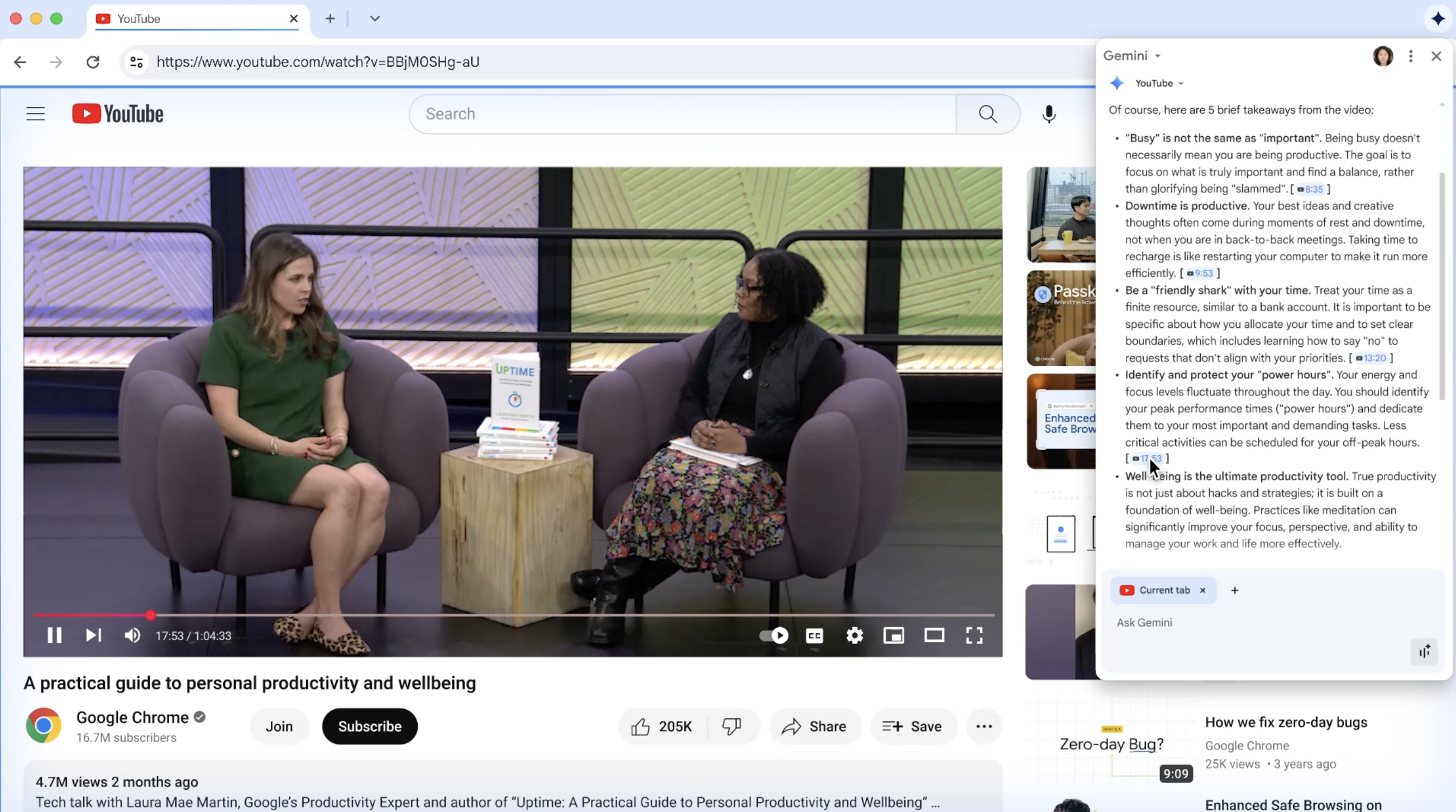This screenshot has height=812, width=1456.
Task: Enter fullscreen mode
Action: click(974, 635)
